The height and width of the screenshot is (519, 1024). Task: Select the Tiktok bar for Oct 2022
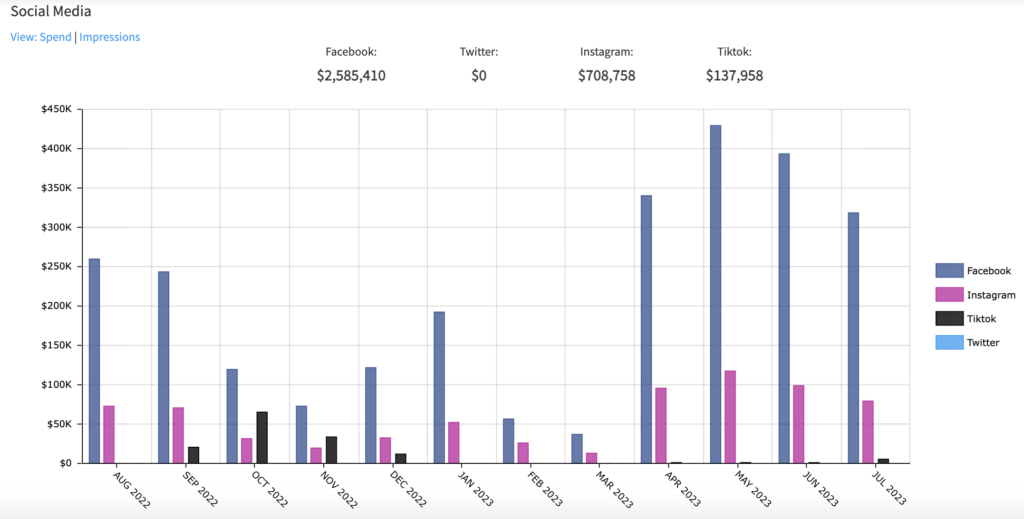[x=262, y=437]
